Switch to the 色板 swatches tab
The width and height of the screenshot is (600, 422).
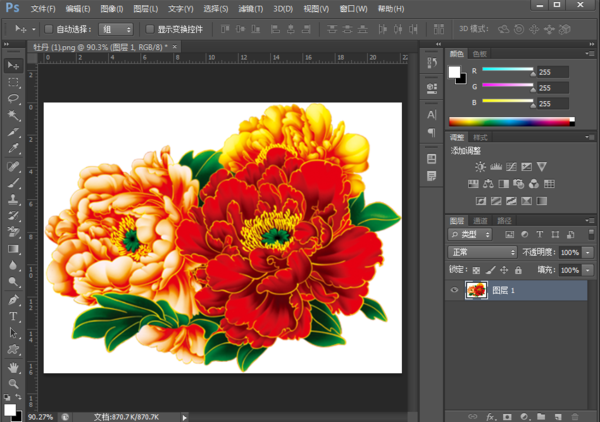coord(479,53)
